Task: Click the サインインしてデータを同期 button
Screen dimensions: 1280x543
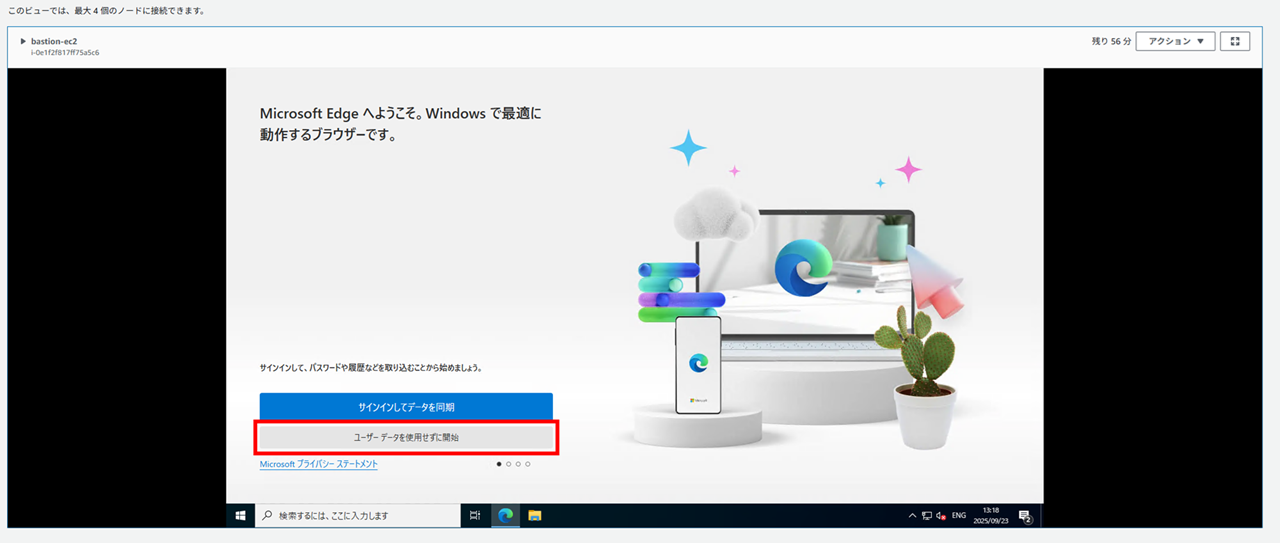Action: coord(406,406)
